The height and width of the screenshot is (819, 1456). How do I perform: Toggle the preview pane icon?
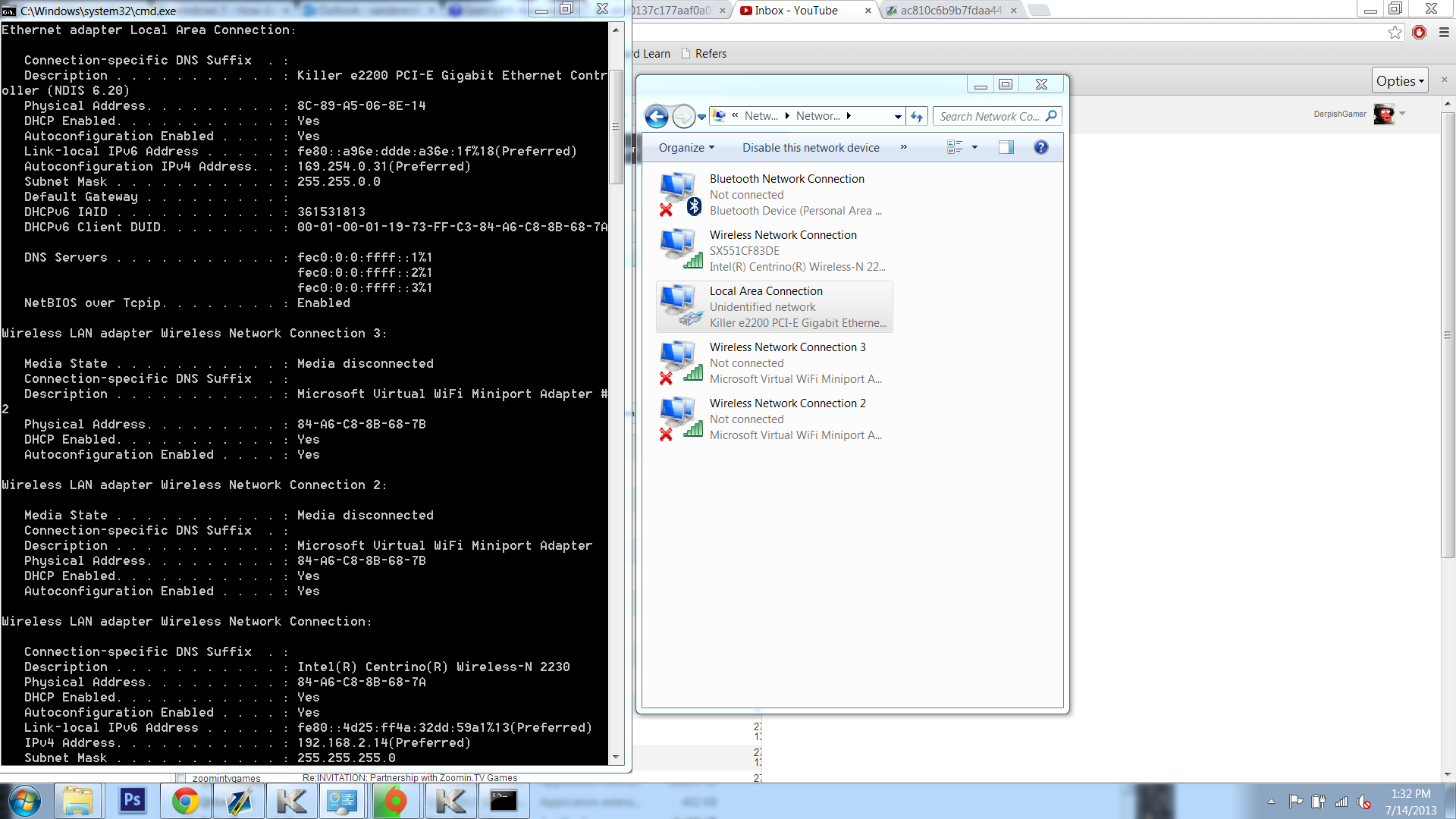click(1006, 147)
